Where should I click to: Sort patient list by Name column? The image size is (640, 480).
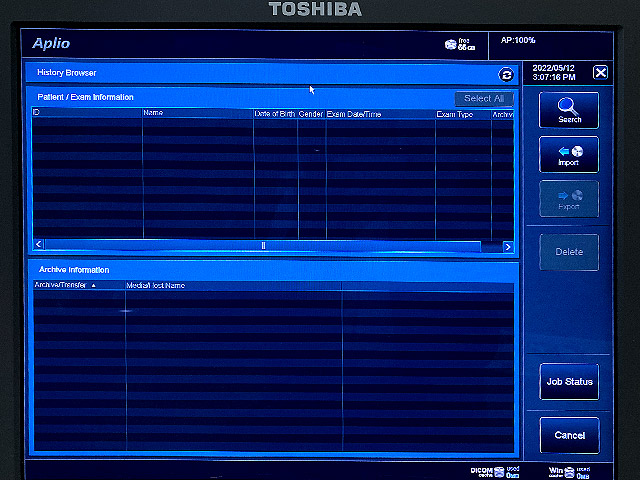point(198,113)
